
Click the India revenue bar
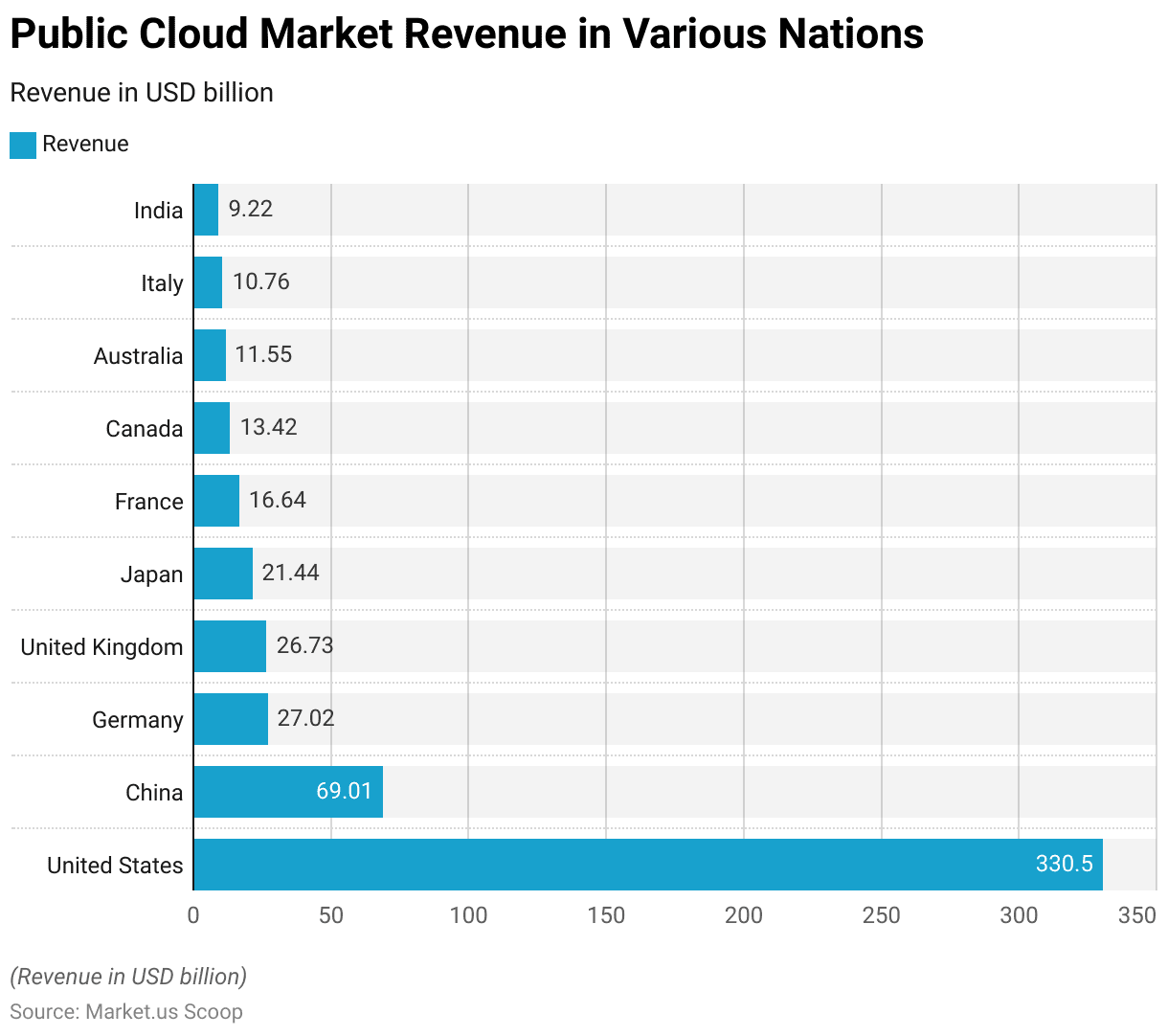206,210
